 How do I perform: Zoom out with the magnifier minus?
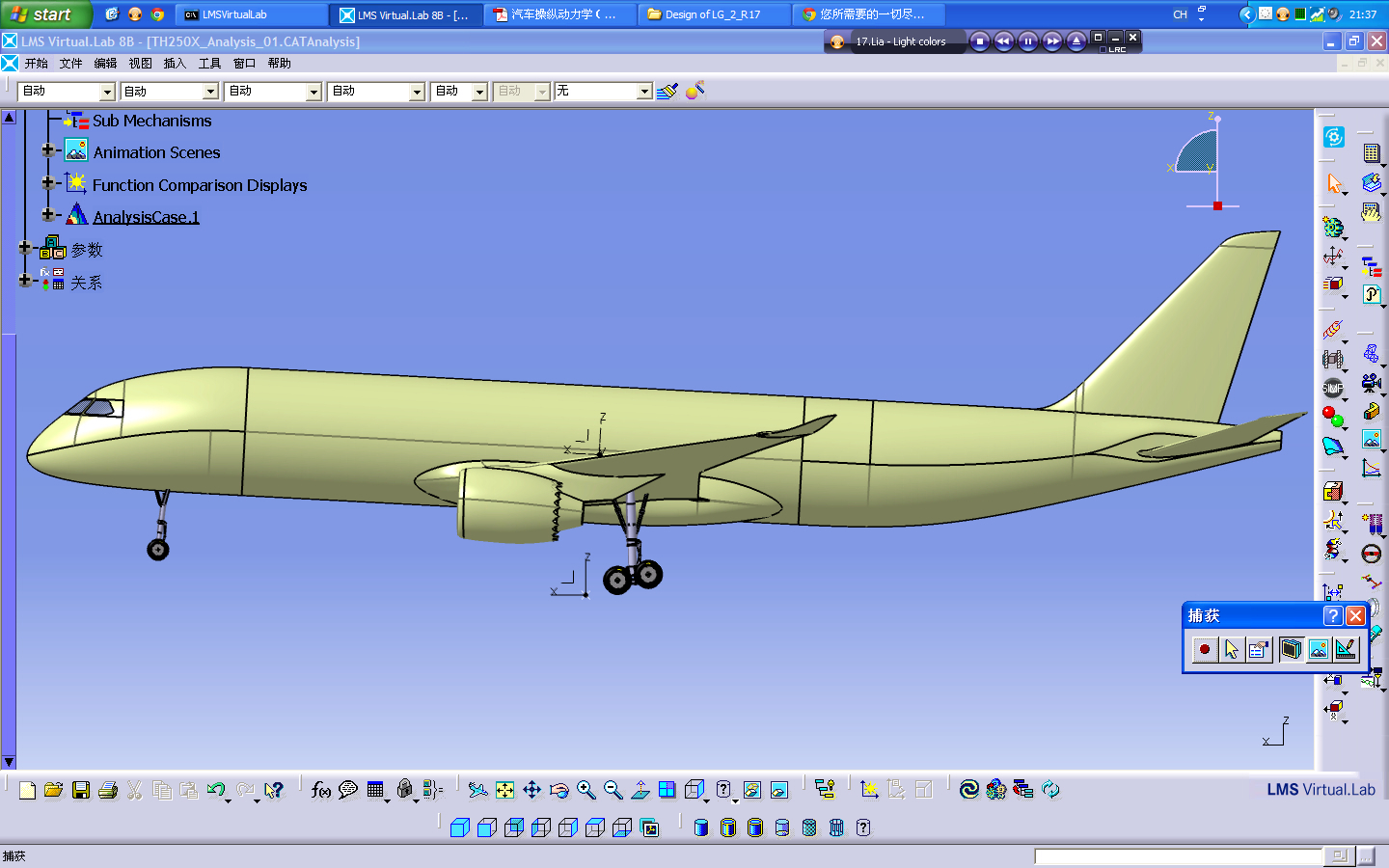(x=613, y=790)
